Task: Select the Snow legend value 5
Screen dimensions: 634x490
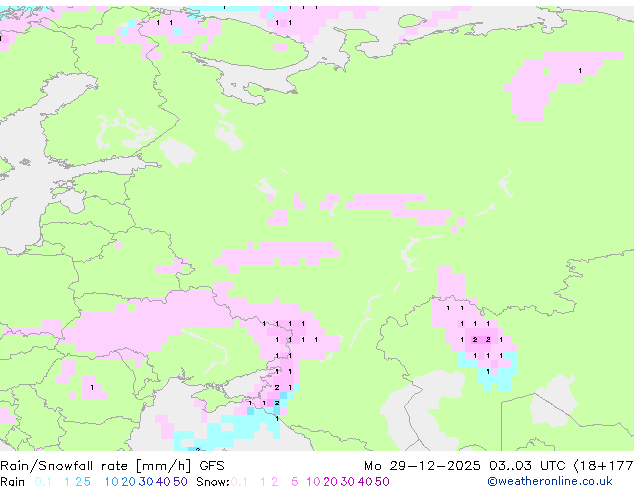Action: pos(295,482)
